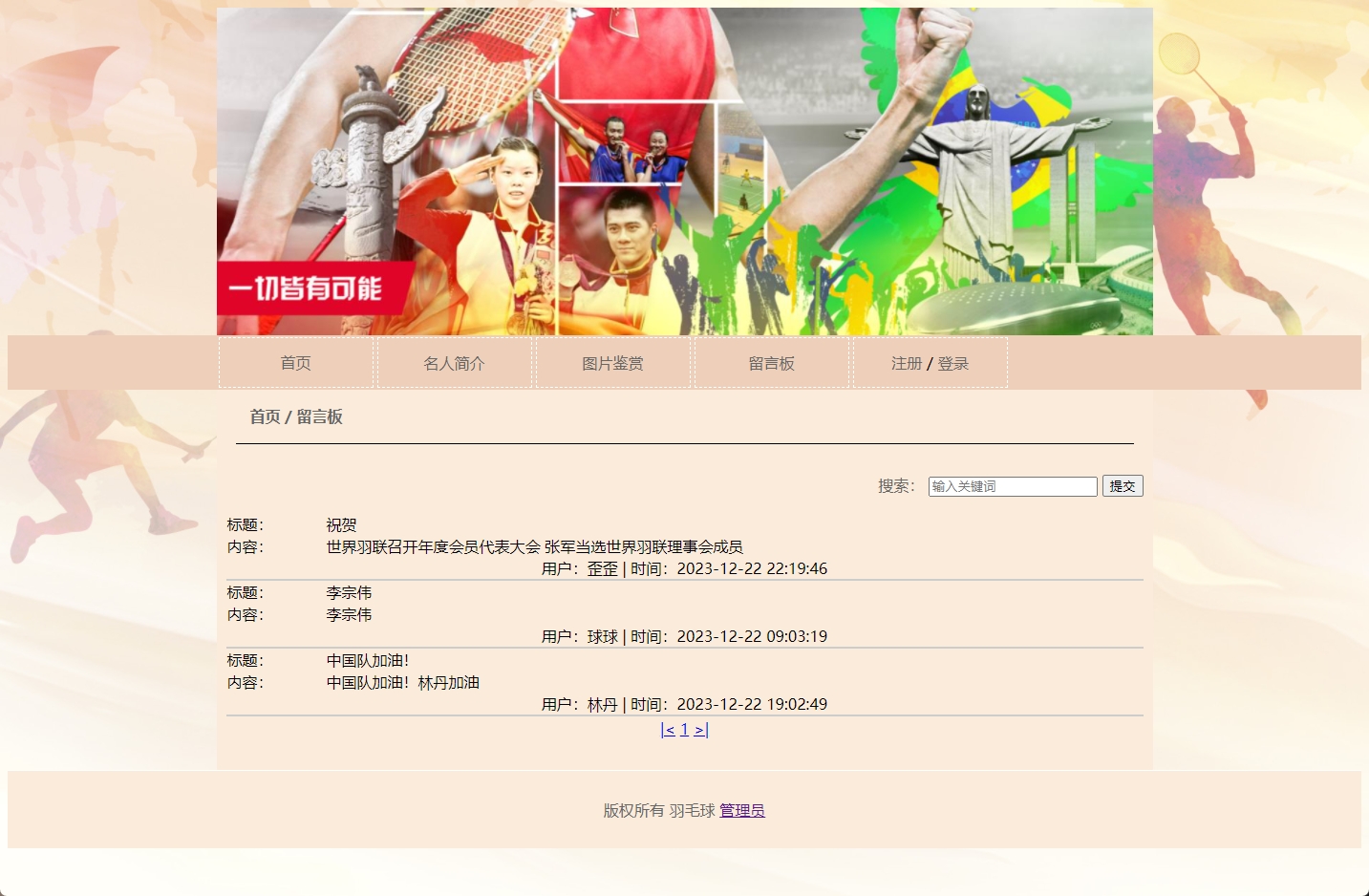Submit the search with the 提交 button
Image resolution: width=1369 pixels, height=896 pixels.
(x=1123, y=486)
